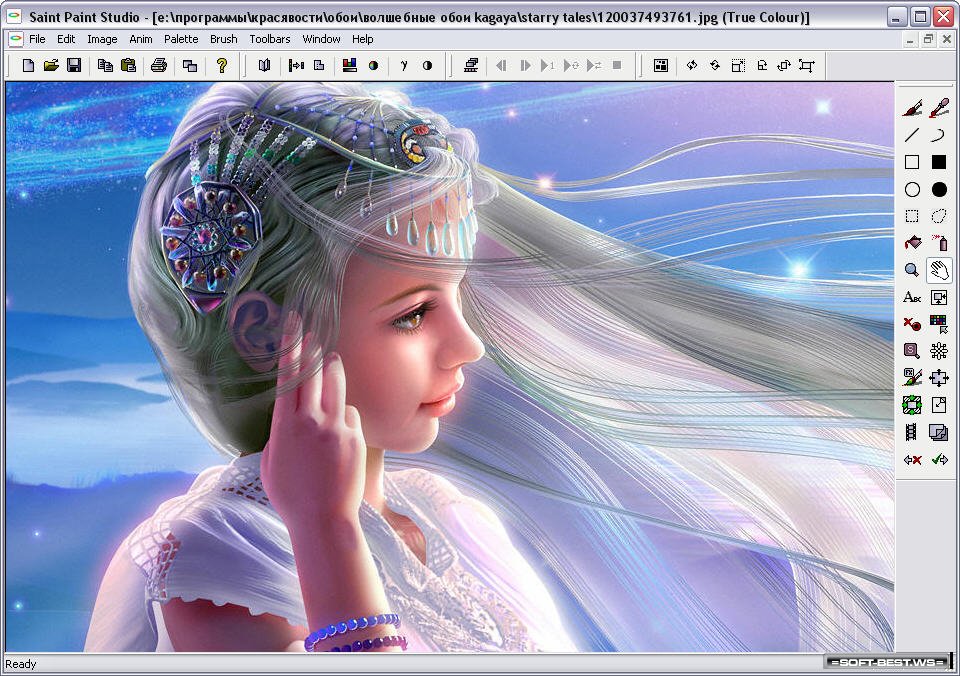This screenshot has height=676, width=960.
Task: Select the paintbrush tool
Action: 912,108
